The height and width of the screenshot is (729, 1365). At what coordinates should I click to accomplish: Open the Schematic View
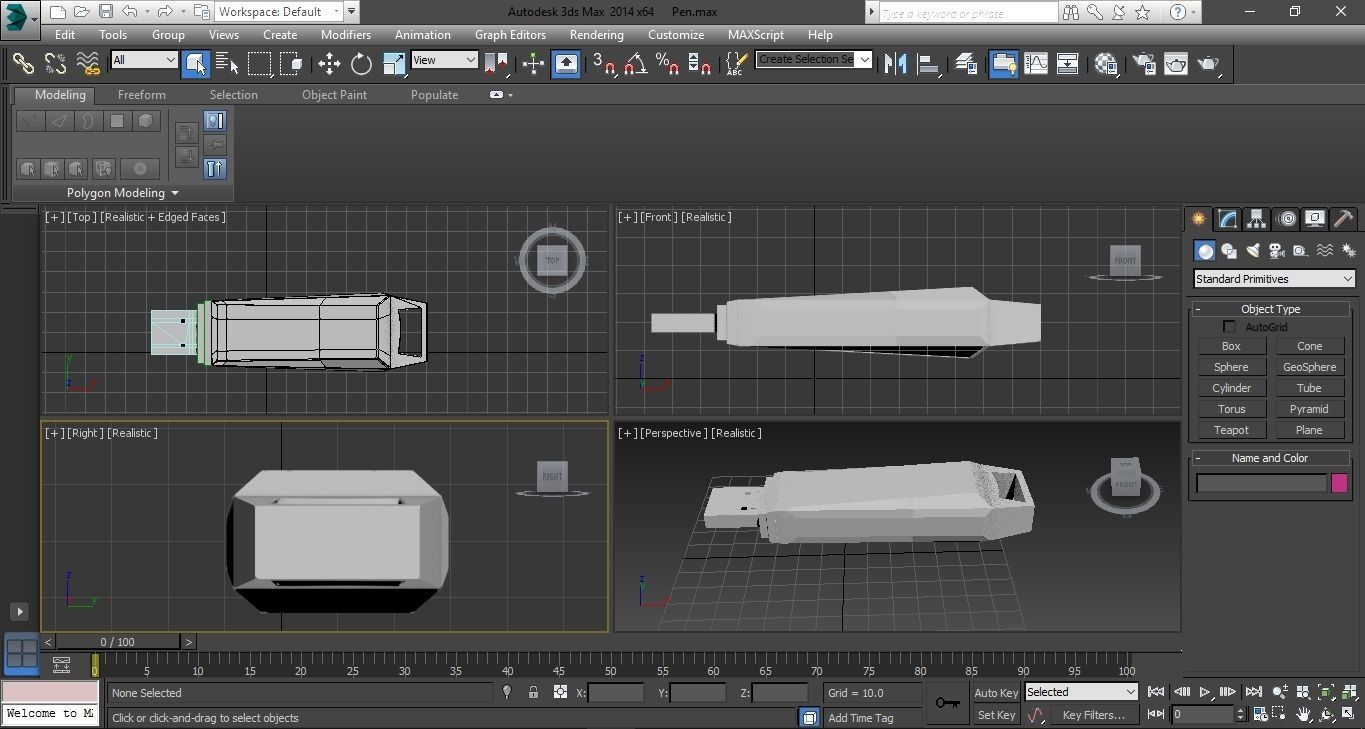point(1068,63)
